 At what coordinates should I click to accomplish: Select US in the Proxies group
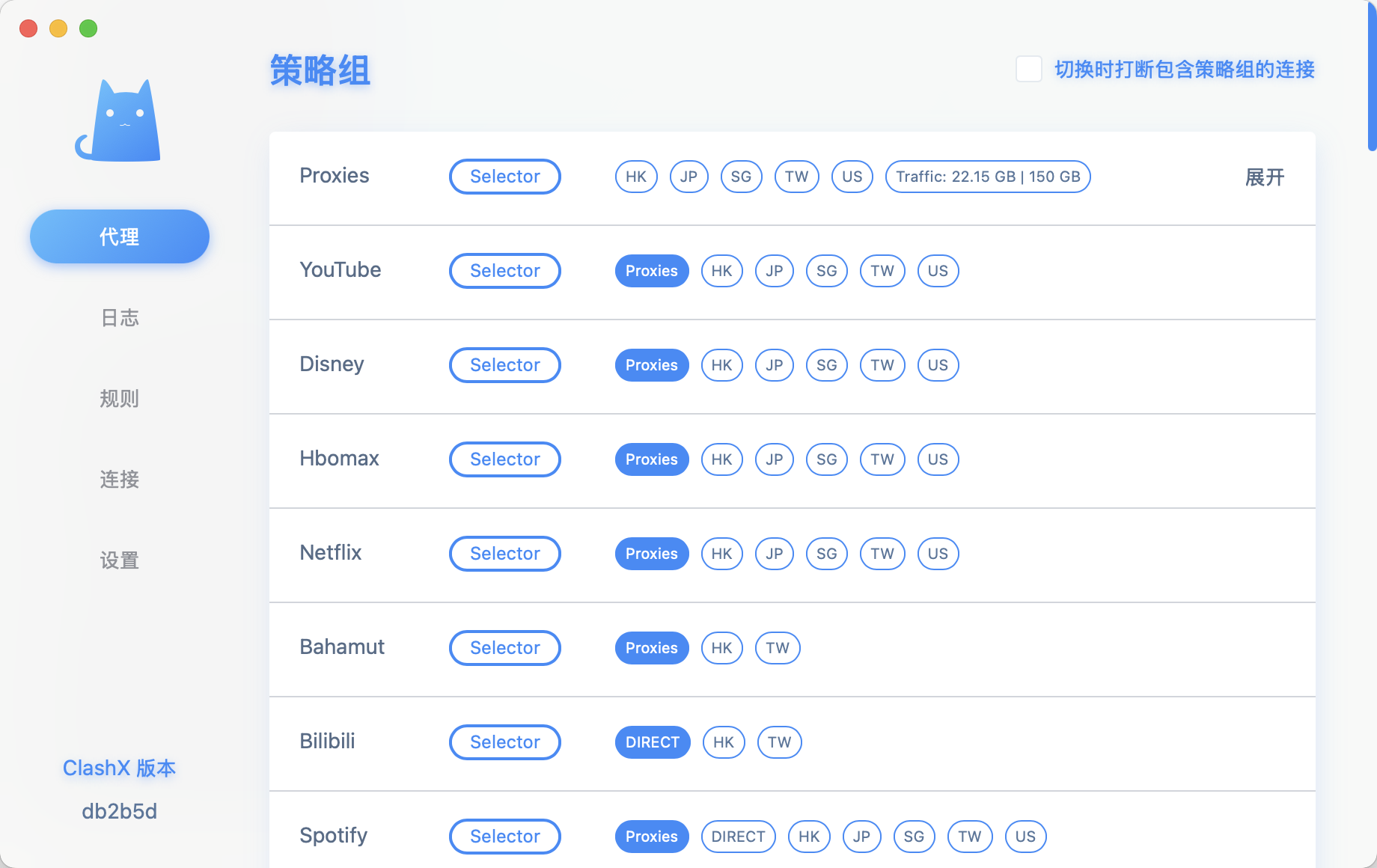point(852,177)
